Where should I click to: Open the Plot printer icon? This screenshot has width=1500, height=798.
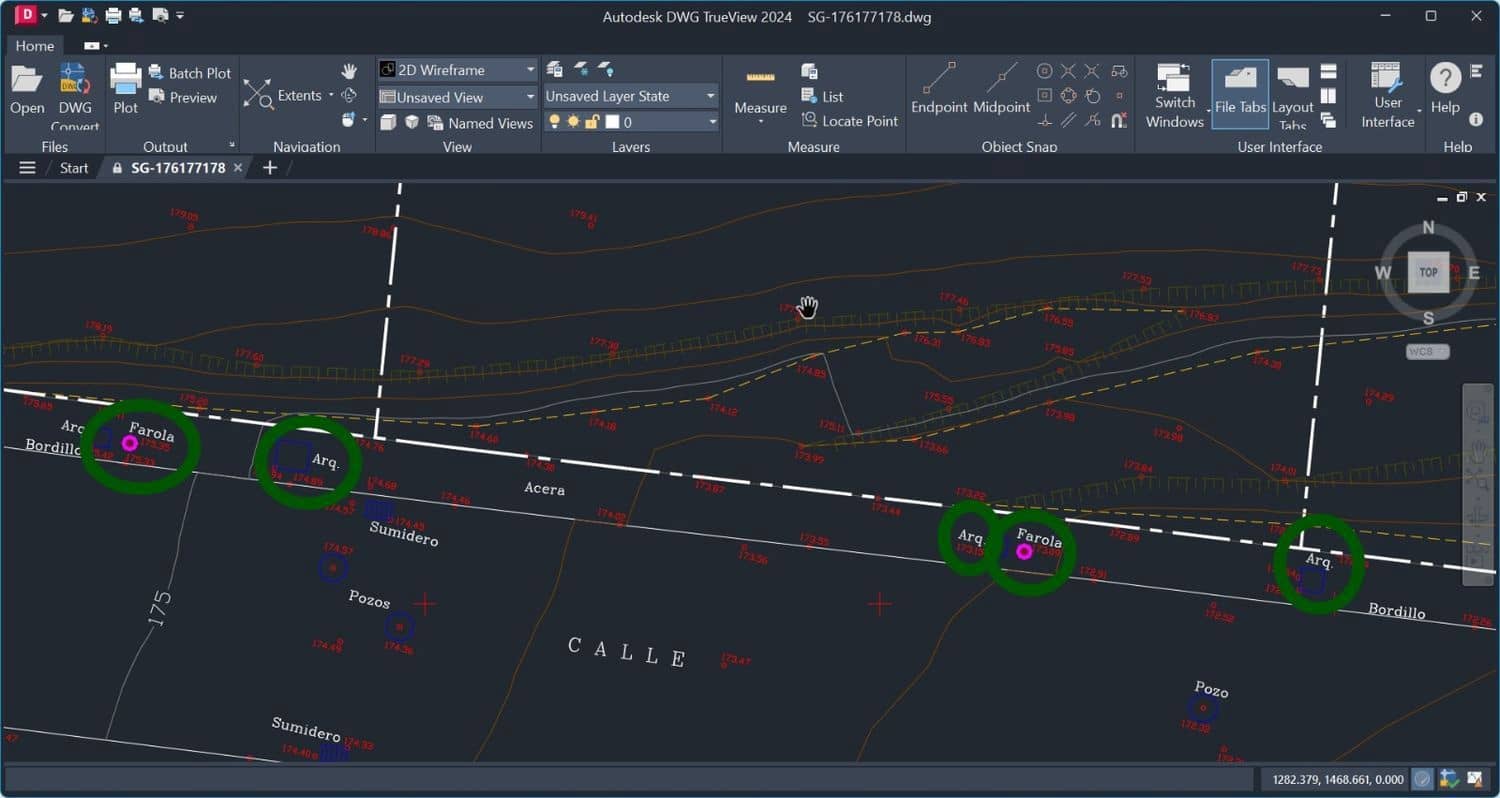[x=125, y=80]
